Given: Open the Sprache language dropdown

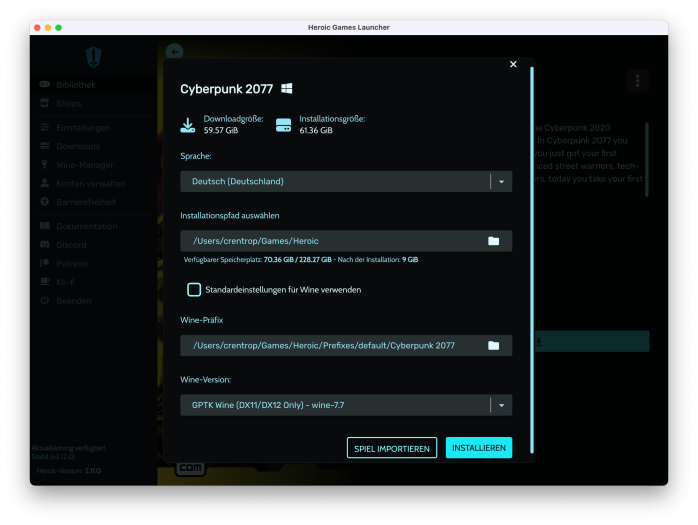Looking at the screenshot, I should tap(346, 181).
